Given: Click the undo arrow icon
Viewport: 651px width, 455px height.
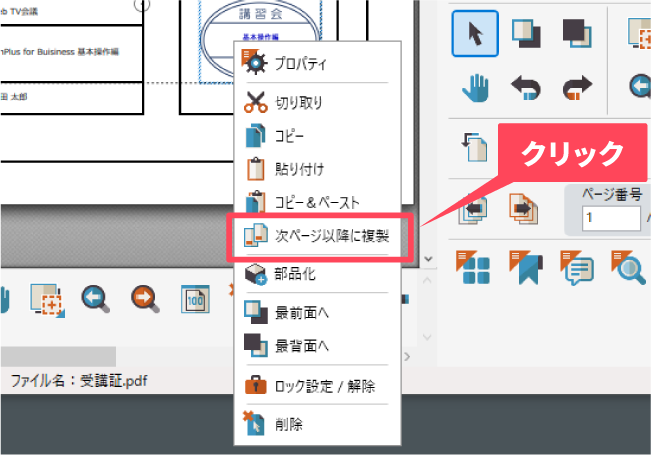Looking at the screenshot, I should click(526, 87).
